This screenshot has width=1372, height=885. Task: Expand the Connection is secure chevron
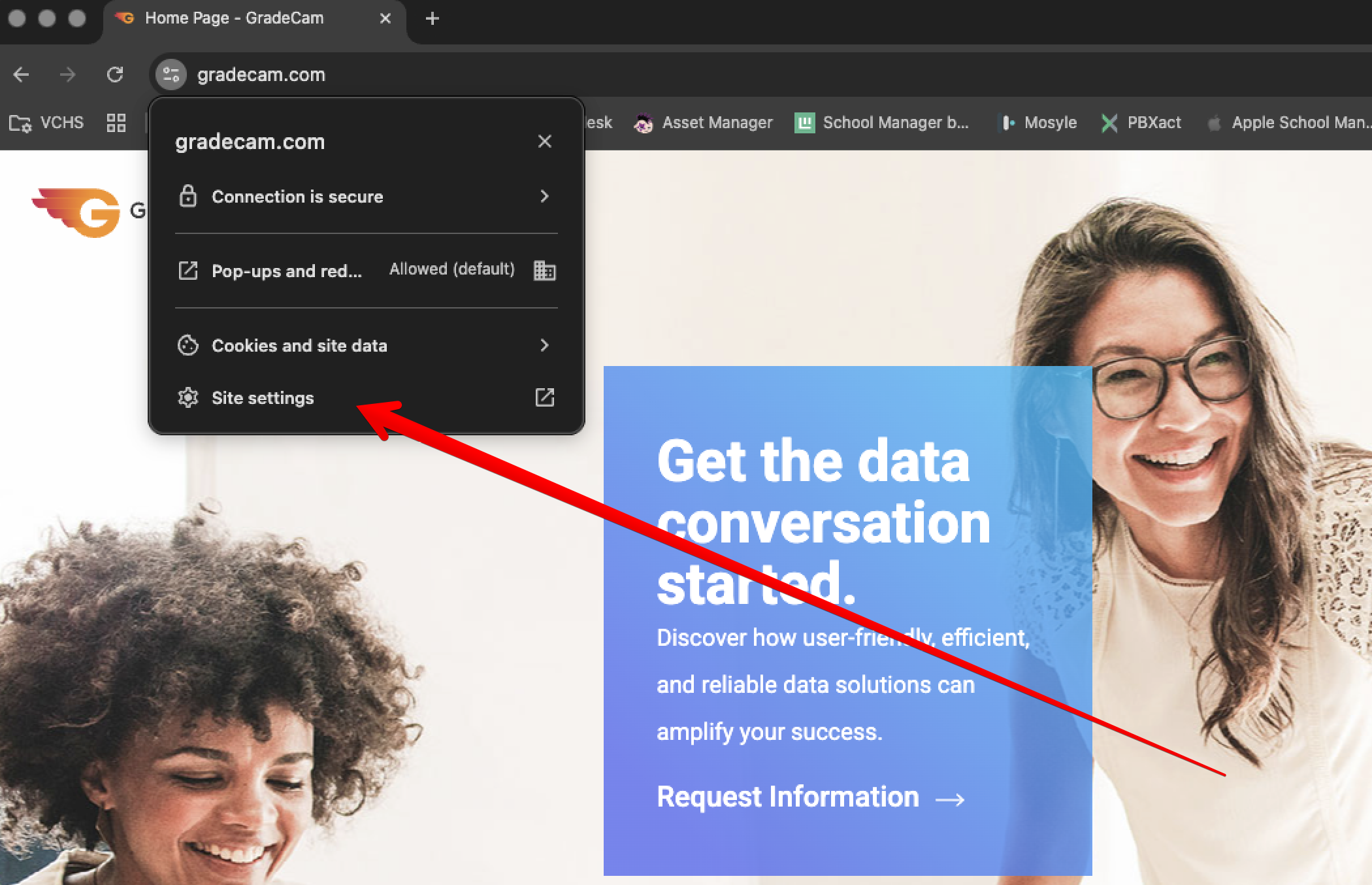[544, 196]
